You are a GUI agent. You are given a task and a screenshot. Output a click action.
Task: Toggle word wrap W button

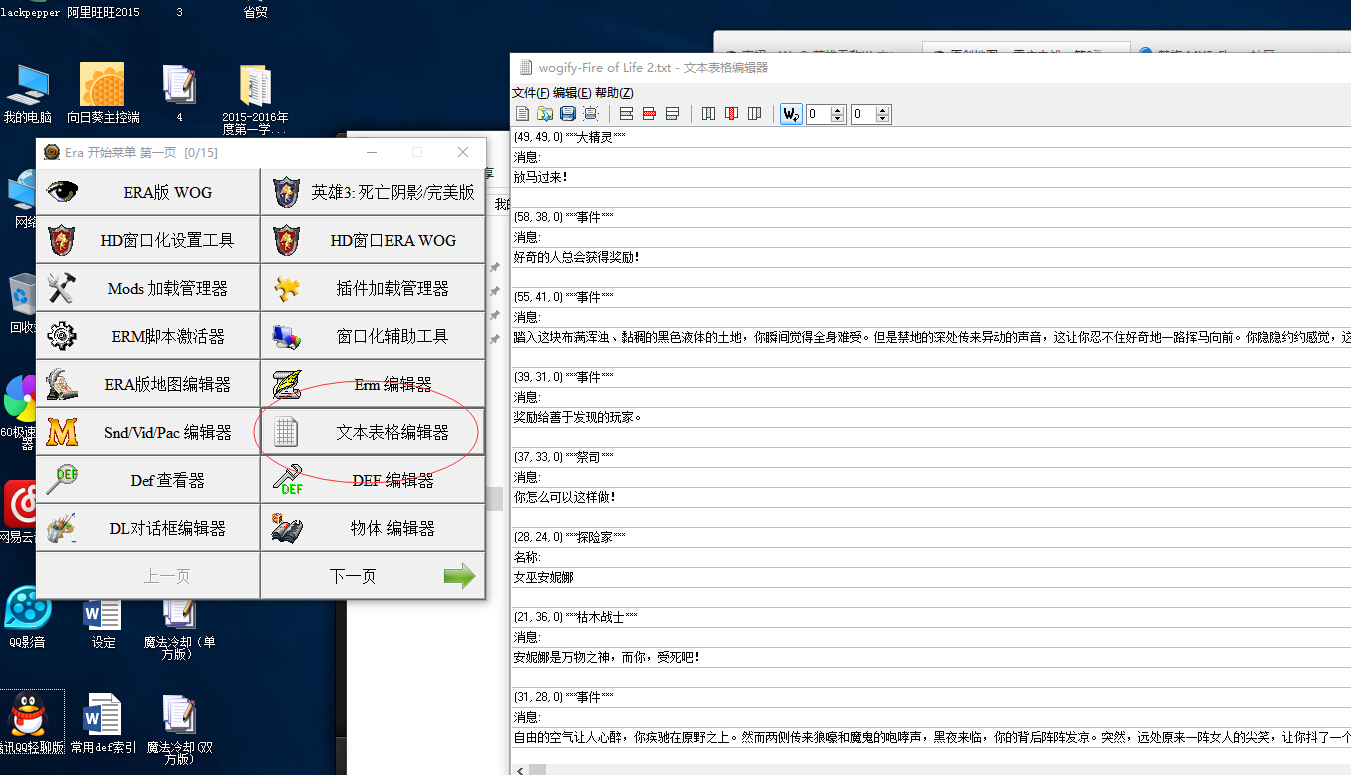click(x=791, y=114)
